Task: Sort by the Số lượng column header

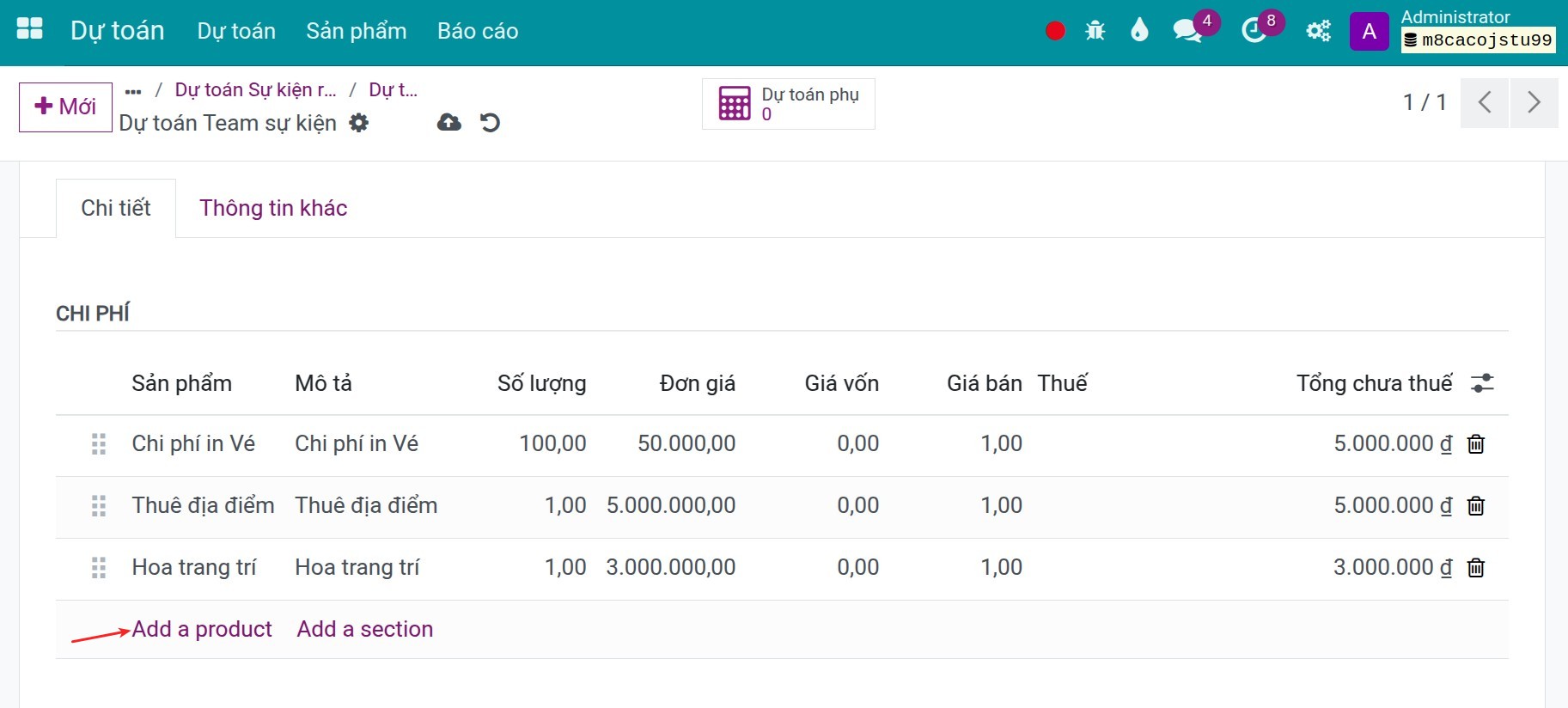Action: [x=542, y=383]
